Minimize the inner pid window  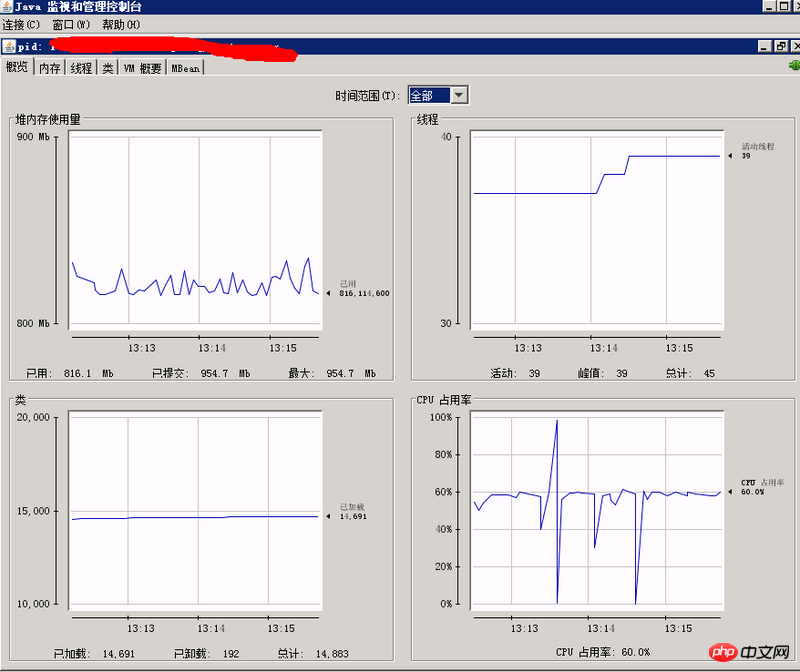[764, 46]
